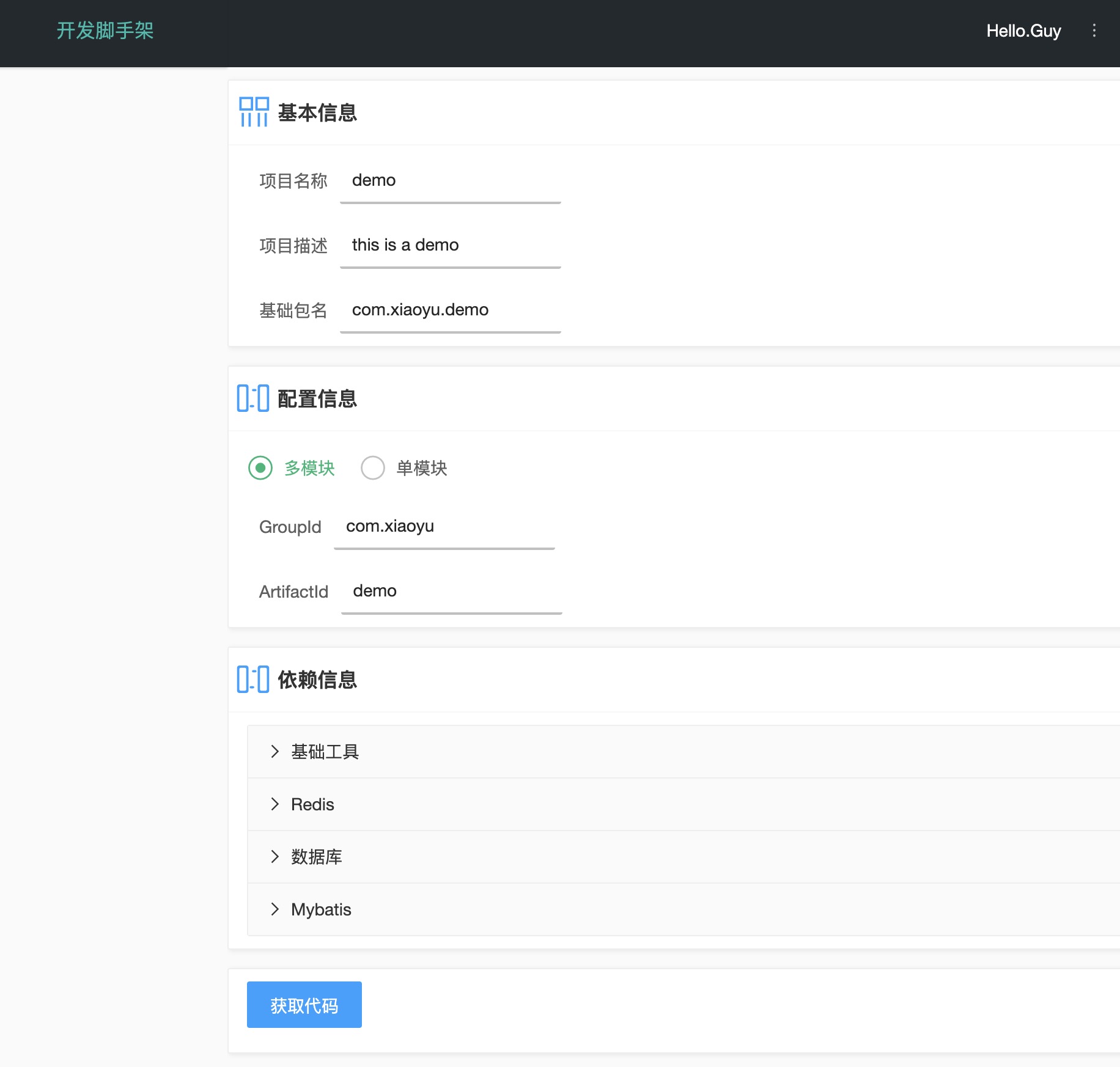
Task: Select the 单模块 radio button
Action: point(373,468)
